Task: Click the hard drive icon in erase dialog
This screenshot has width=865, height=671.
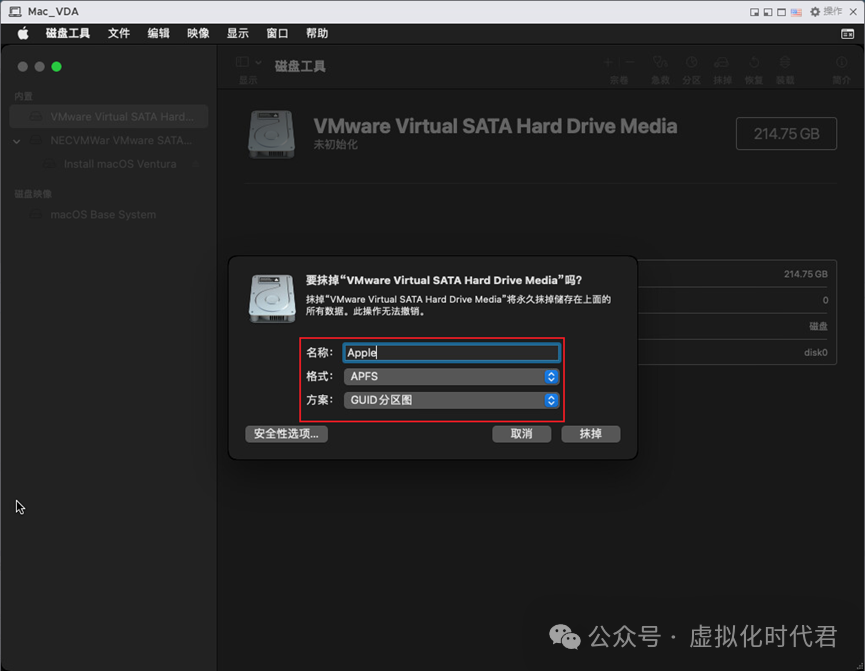Action: [x=272, y=298]
